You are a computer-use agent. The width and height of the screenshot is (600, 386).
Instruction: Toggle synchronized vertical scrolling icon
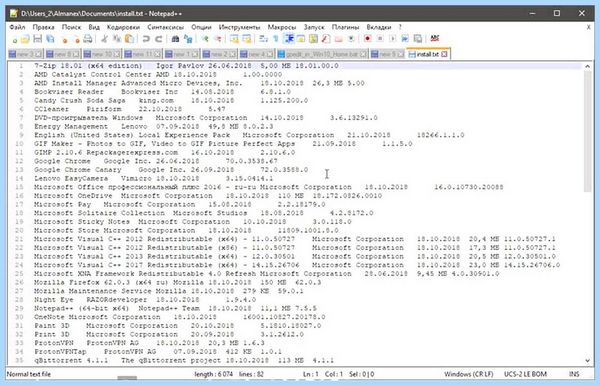click(234, 39)
